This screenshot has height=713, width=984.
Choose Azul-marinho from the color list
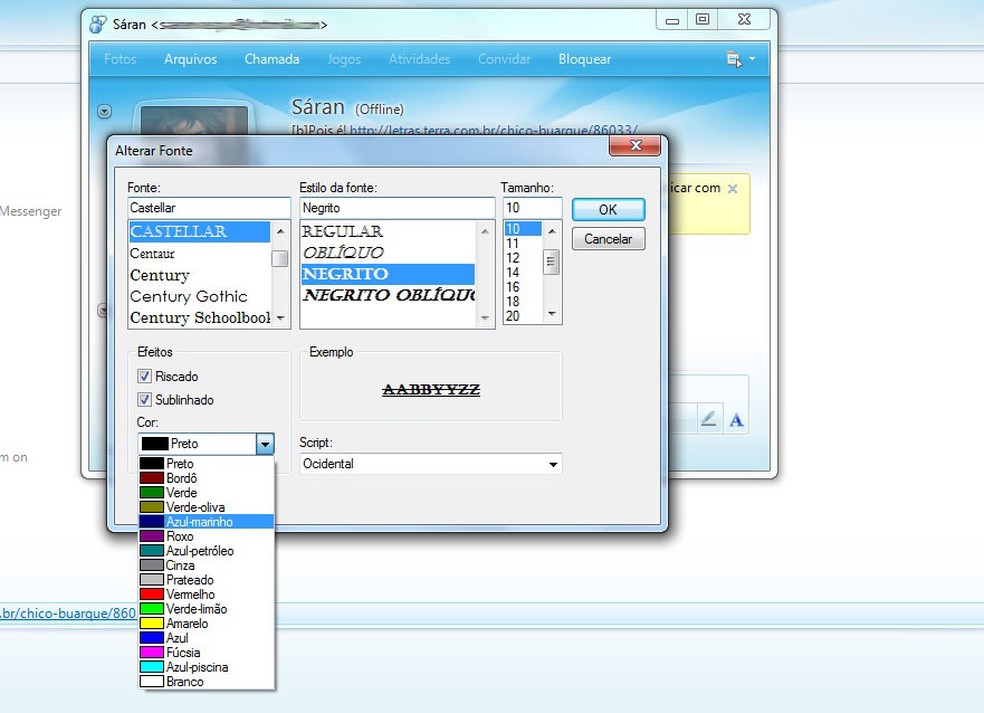pos(200,522)
